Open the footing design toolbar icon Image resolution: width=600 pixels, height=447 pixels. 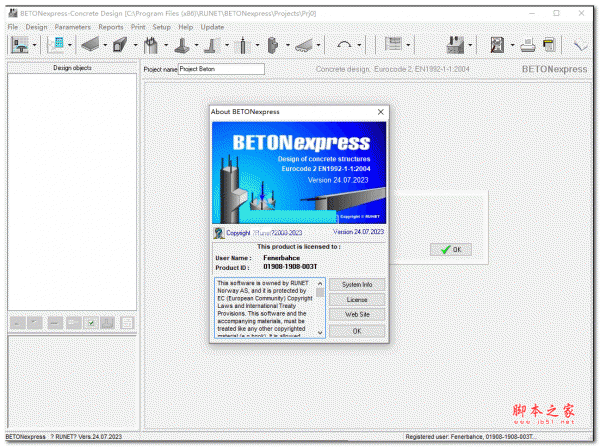[183, 45]
